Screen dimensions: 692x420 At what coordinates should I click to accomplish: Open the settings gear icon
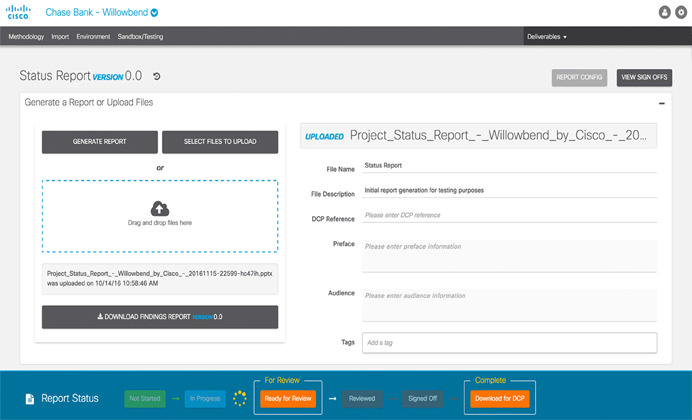point(681,12)
